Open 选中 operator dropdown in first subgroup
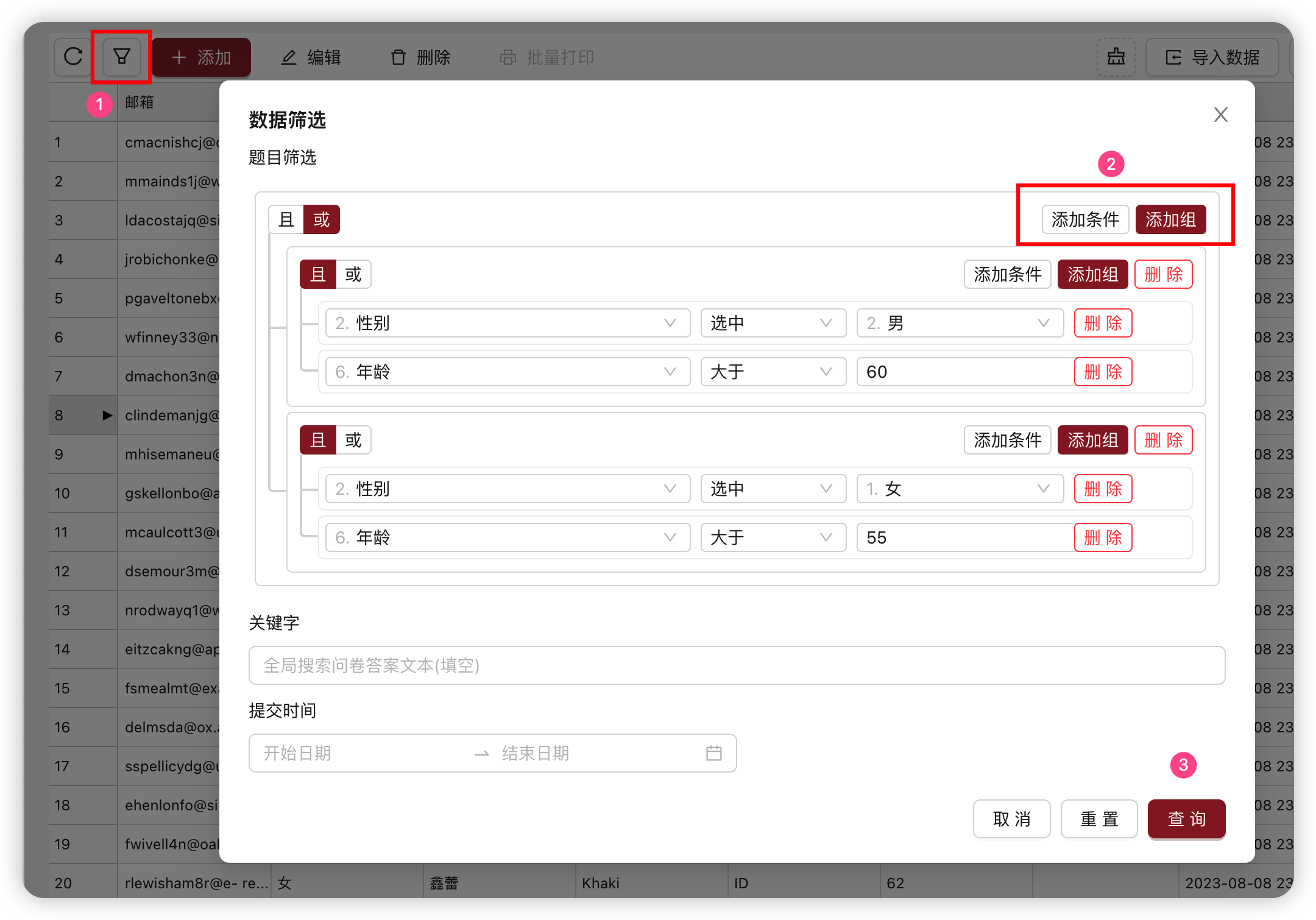 tap(773, 323)
